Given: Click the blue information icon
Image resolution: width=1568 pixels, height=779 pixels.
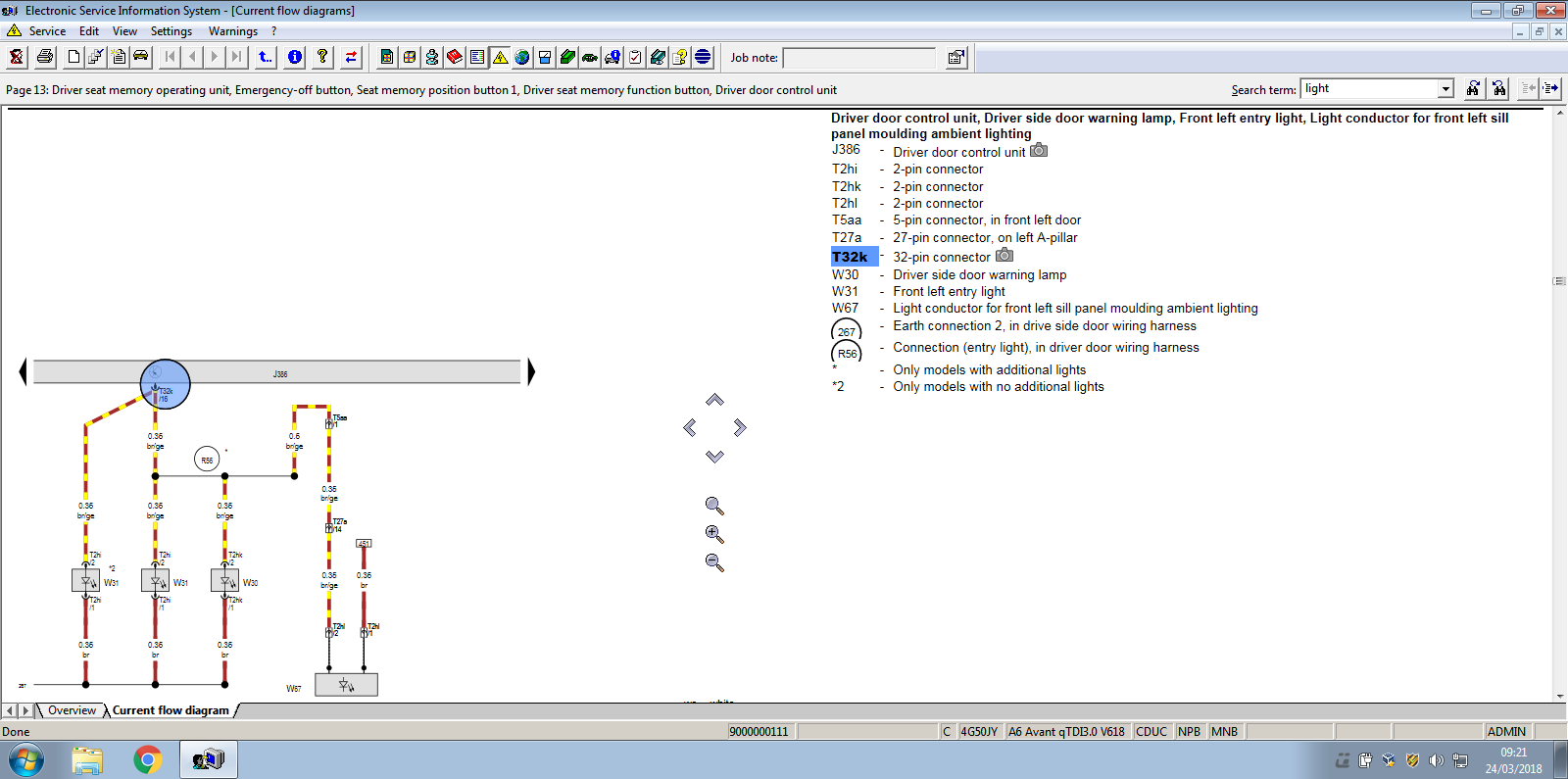Looking at the screenshot, I should click(x=295, y=57).
